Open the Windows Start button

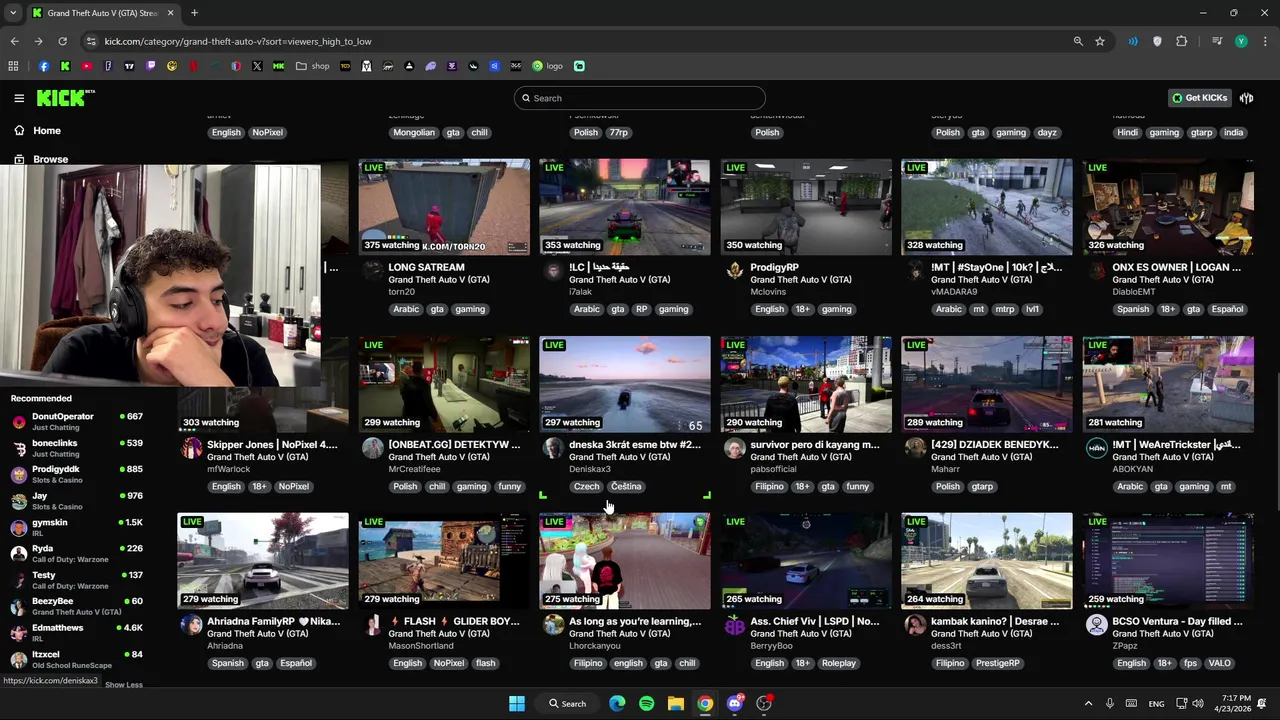(x=517, y=703)
